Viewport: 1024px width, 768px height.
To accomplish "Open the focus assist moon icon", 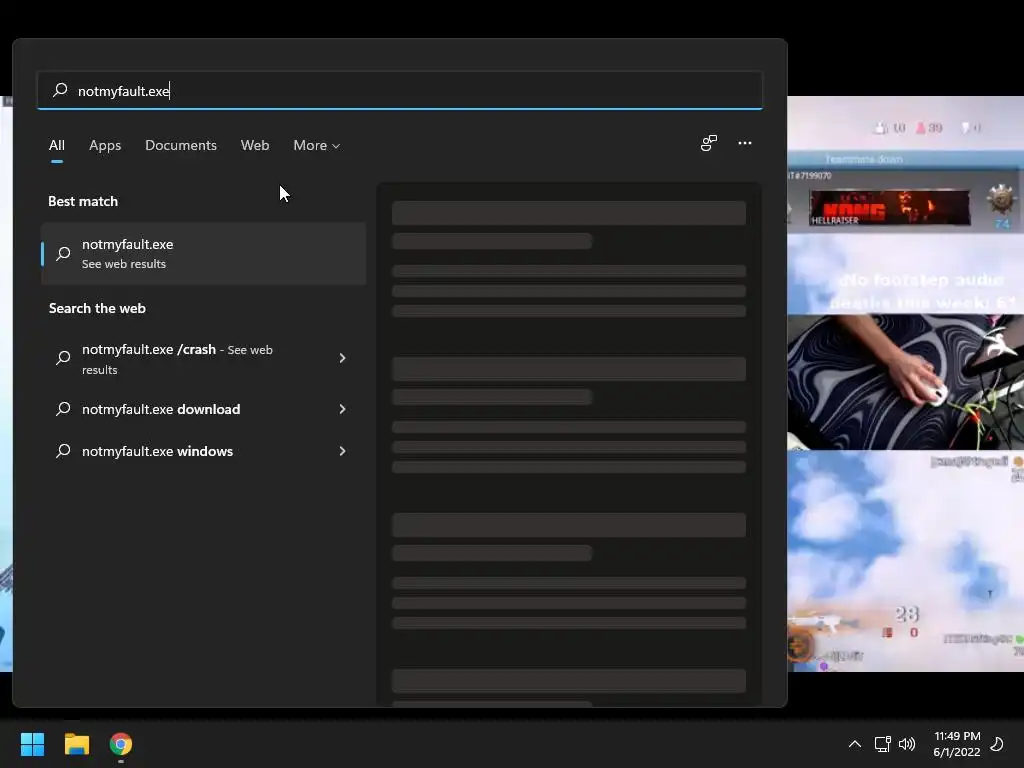I will (997, 744).
